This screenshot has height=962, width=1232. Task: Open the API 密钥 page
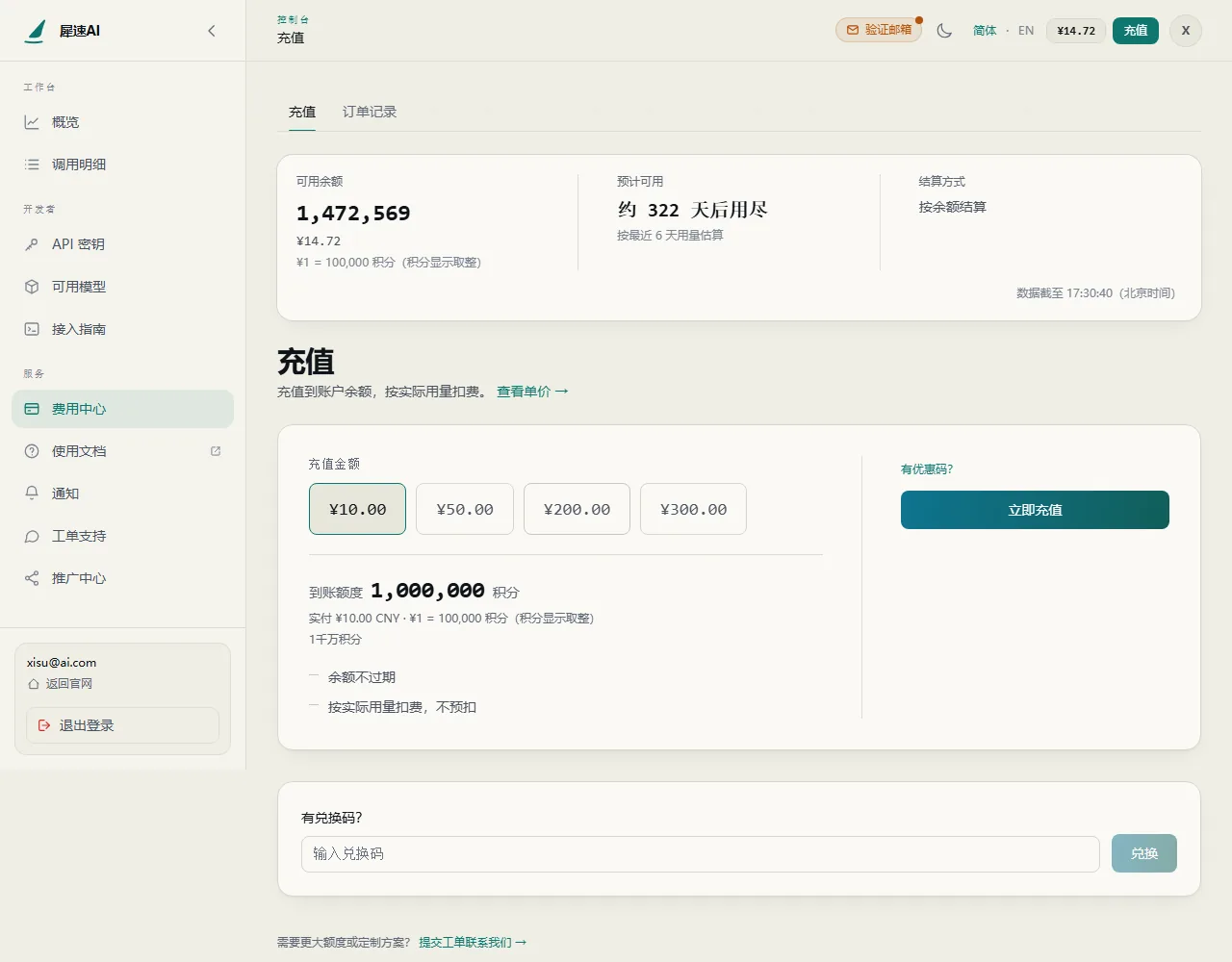(x=122, y=244)
